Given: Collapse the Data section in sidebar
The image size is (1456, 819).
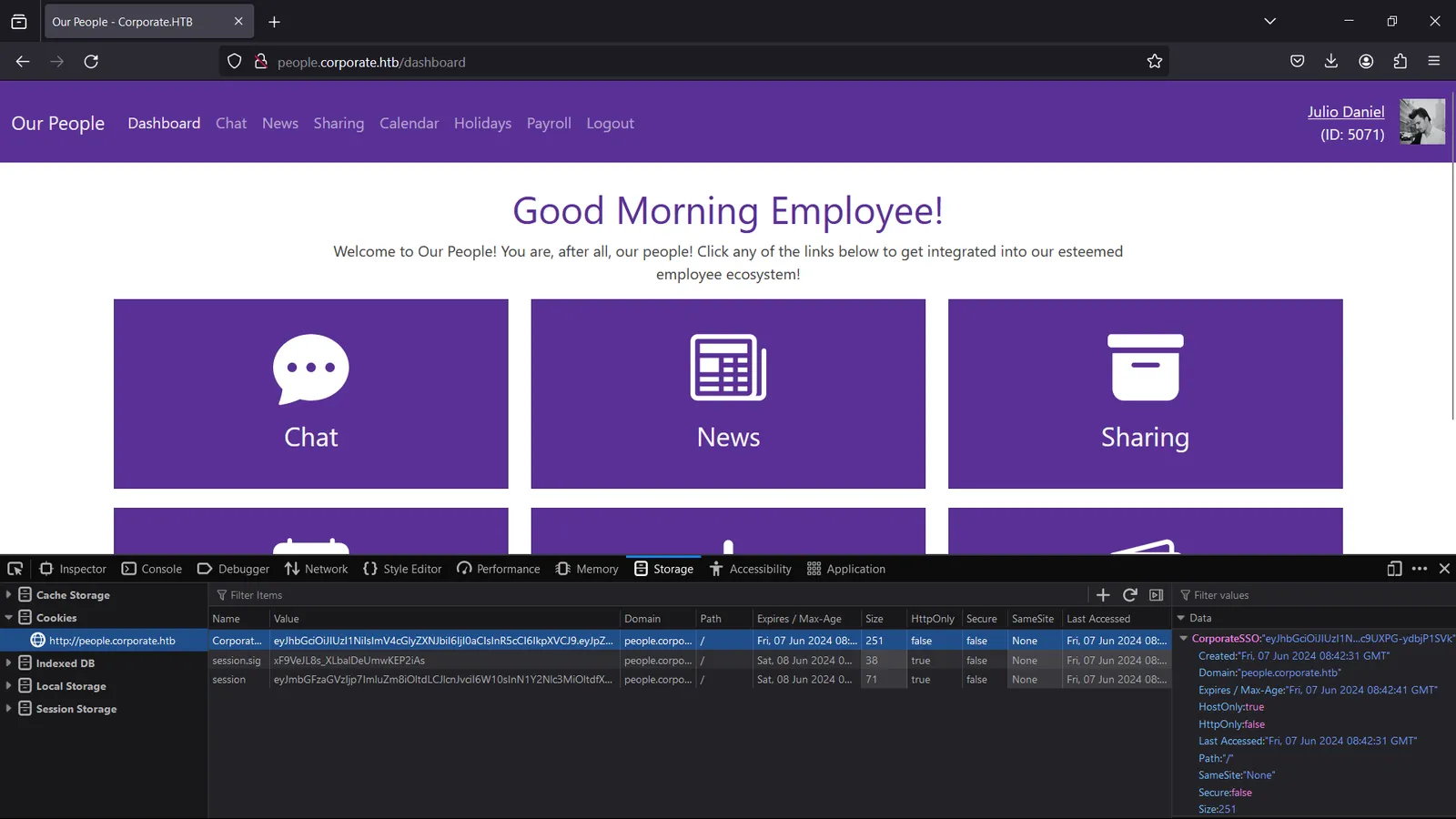Looking at the screenshot, I should (x=1181, y=618).
